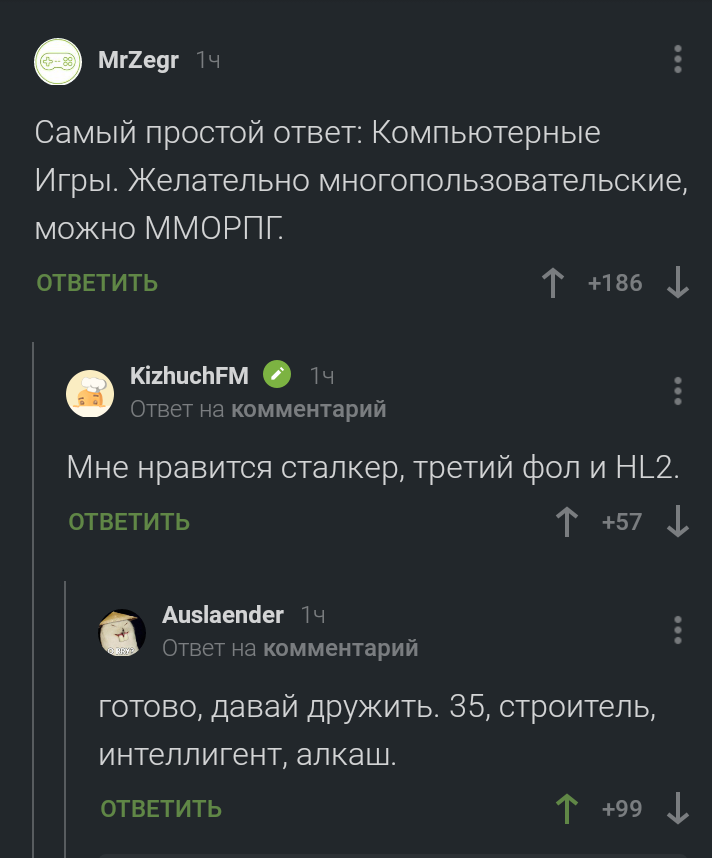
Task: Click MrZegr's gamepad avatar
Action: (57, 62)
